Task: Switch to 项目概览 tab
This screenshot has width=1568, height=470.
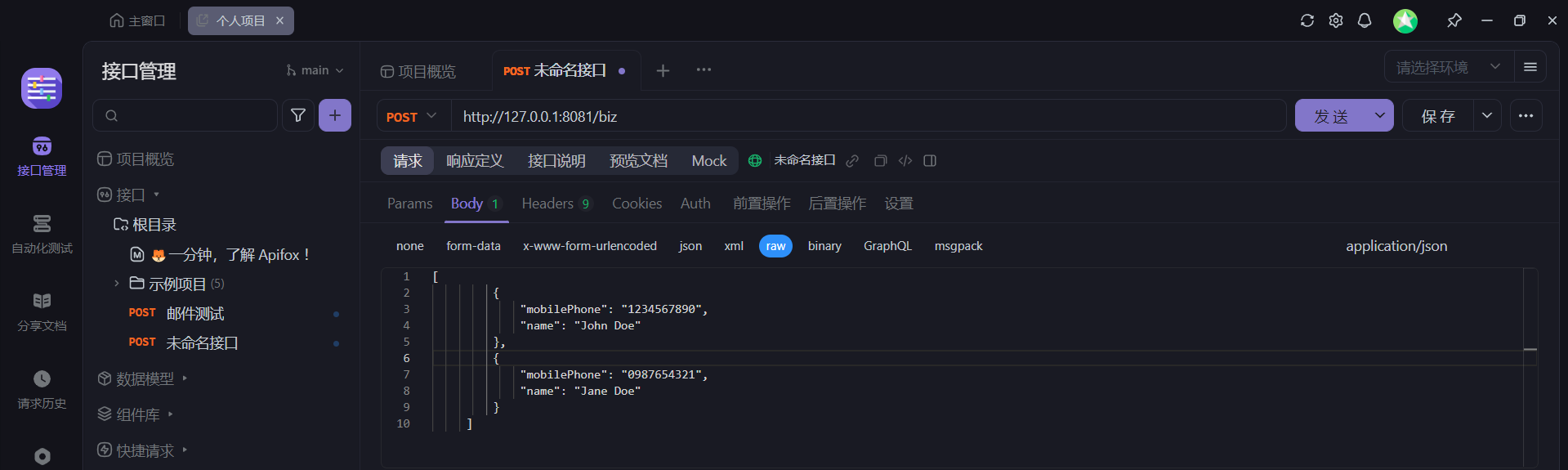Action: (418, 72)
